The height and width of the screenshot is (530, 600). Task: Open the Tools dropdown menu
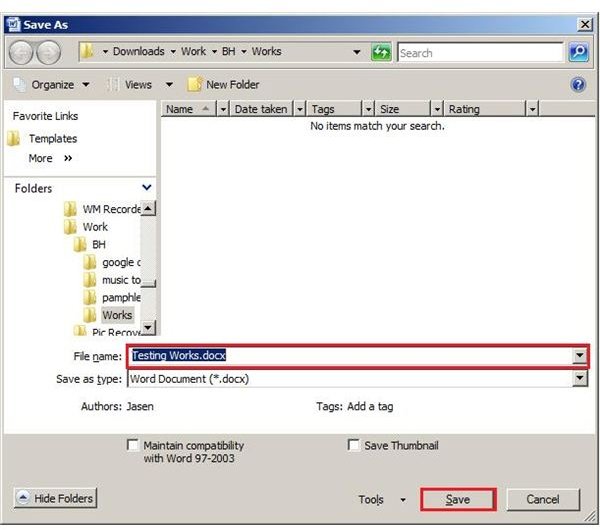point(382,499)
